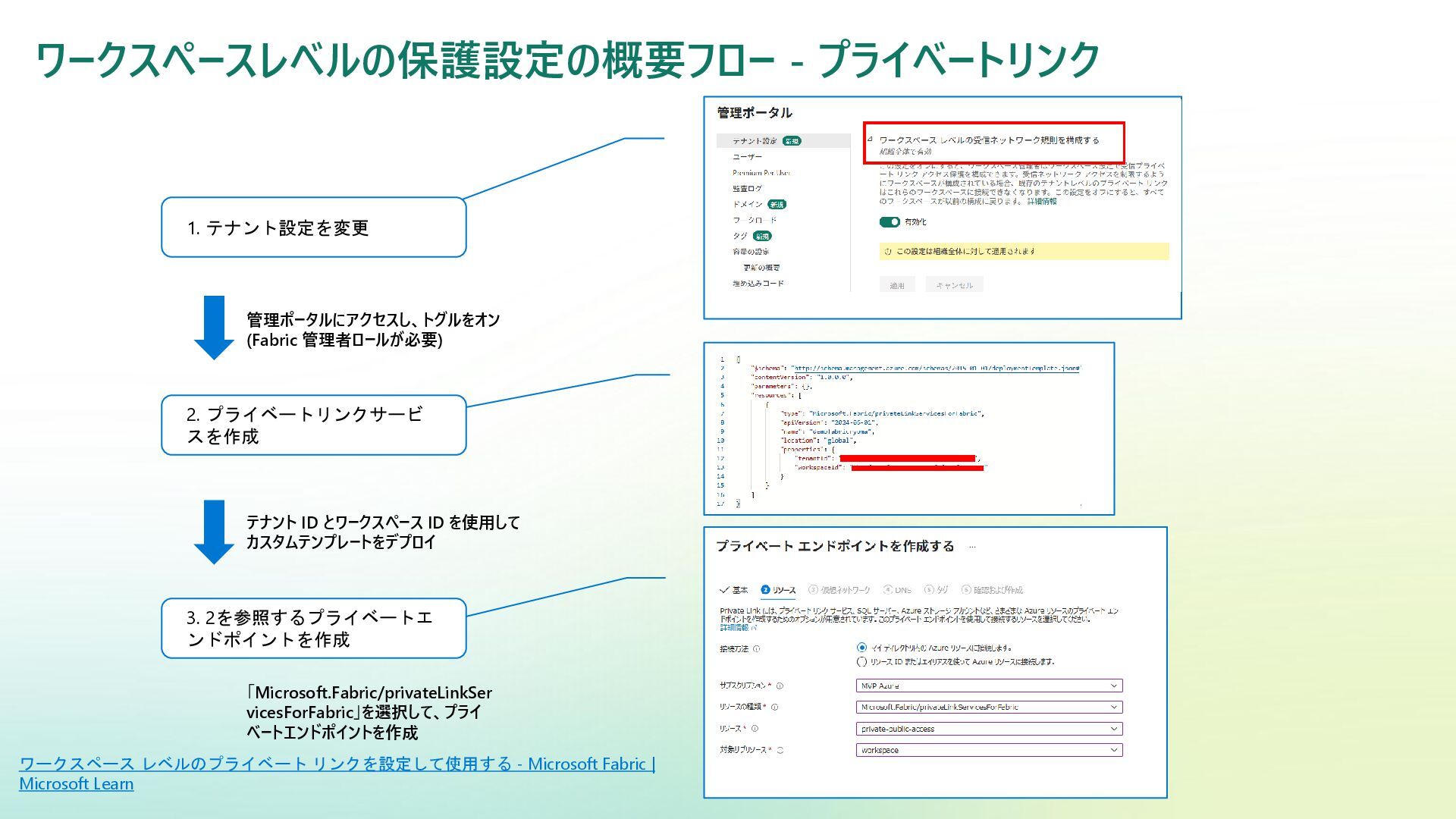This screenshot has height=819, width=1456.
Task: Click the 1. テナント設定を変更 step box
Action: pyautogui.click(x=313, y=227)
